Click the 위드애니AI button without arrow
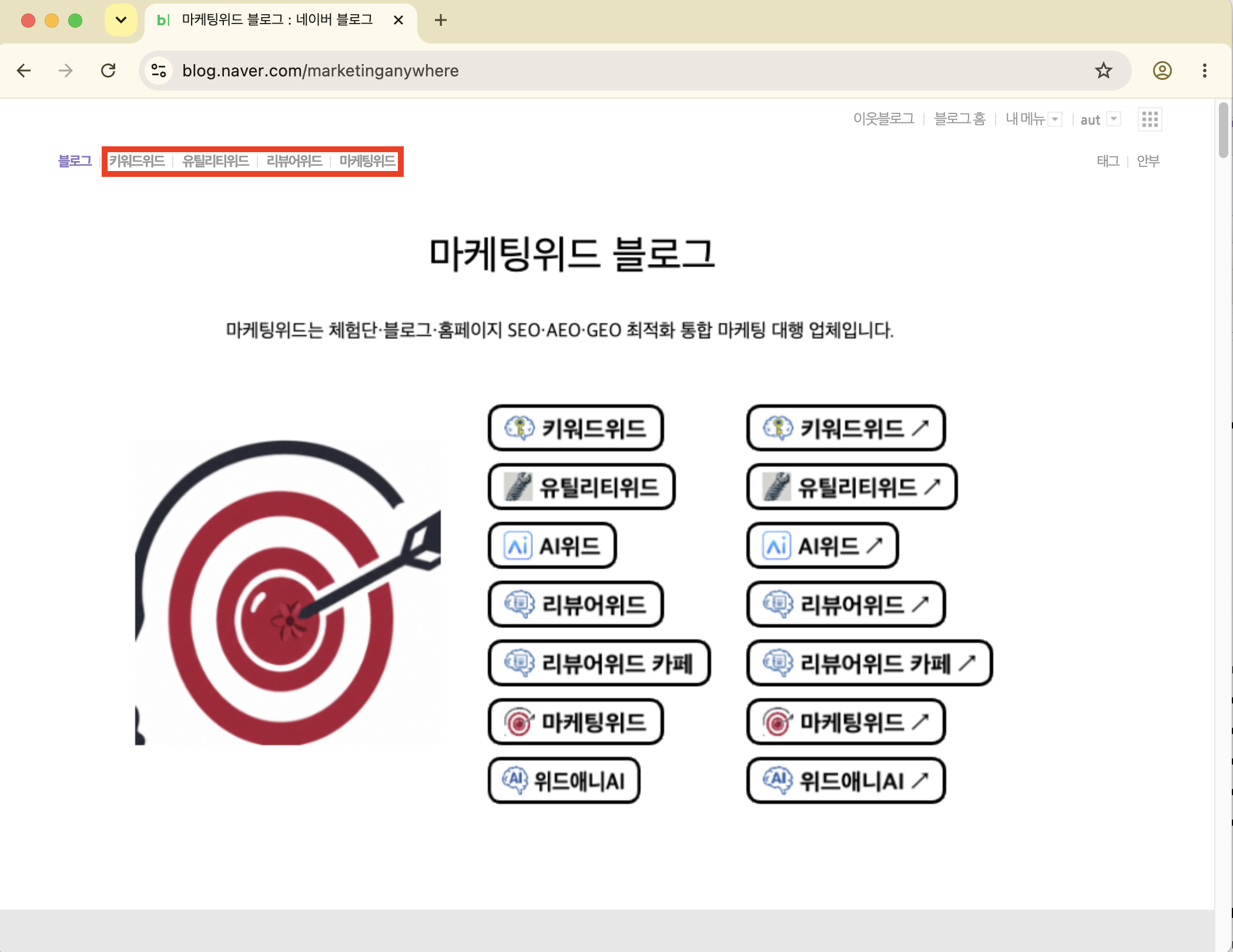 [x=564, y=780]
